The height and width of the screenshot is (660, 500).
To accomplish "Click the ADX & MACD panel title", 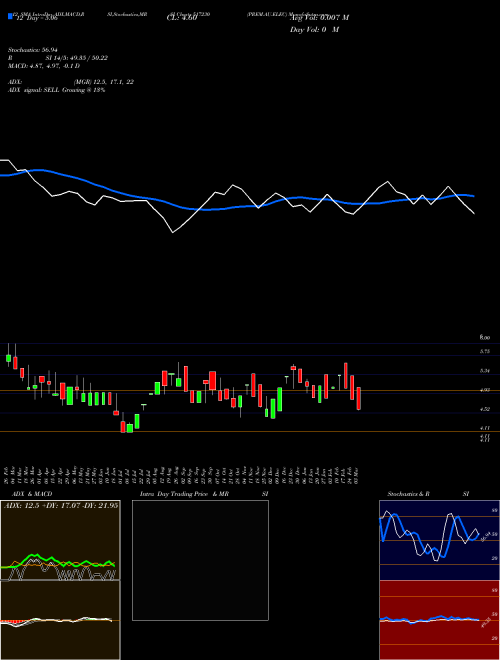I will click(32, 494).
